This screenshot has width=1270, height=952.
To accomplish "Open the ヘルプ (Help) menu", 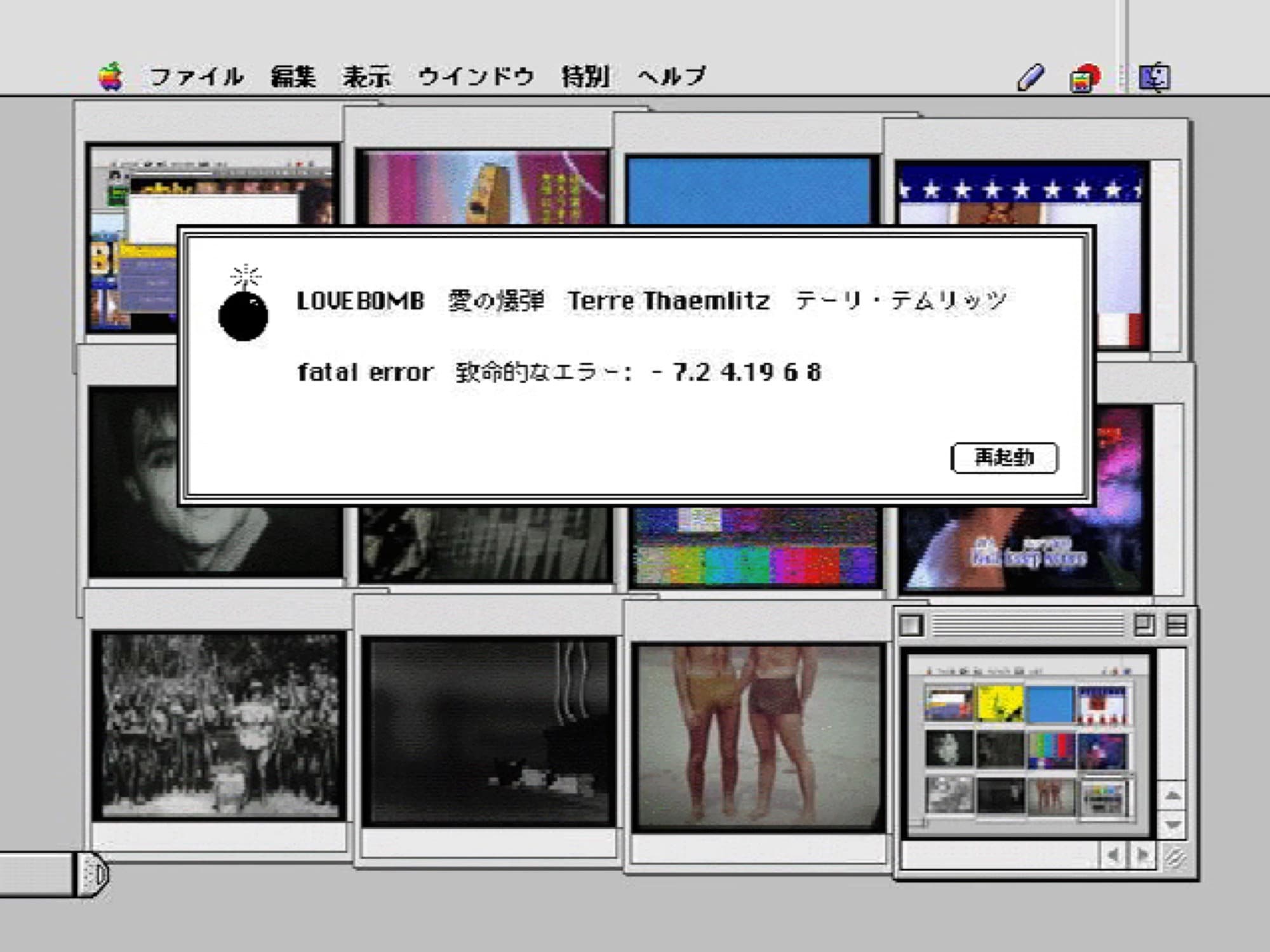I will click(672, 77).
